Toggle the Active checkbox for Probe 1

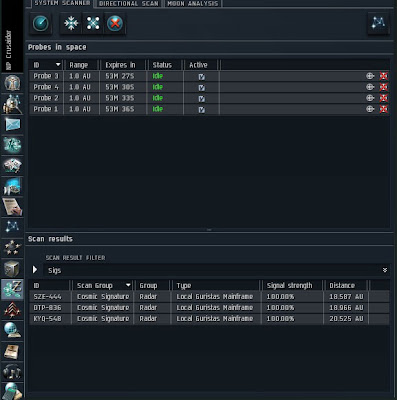(x=202, y=110)
